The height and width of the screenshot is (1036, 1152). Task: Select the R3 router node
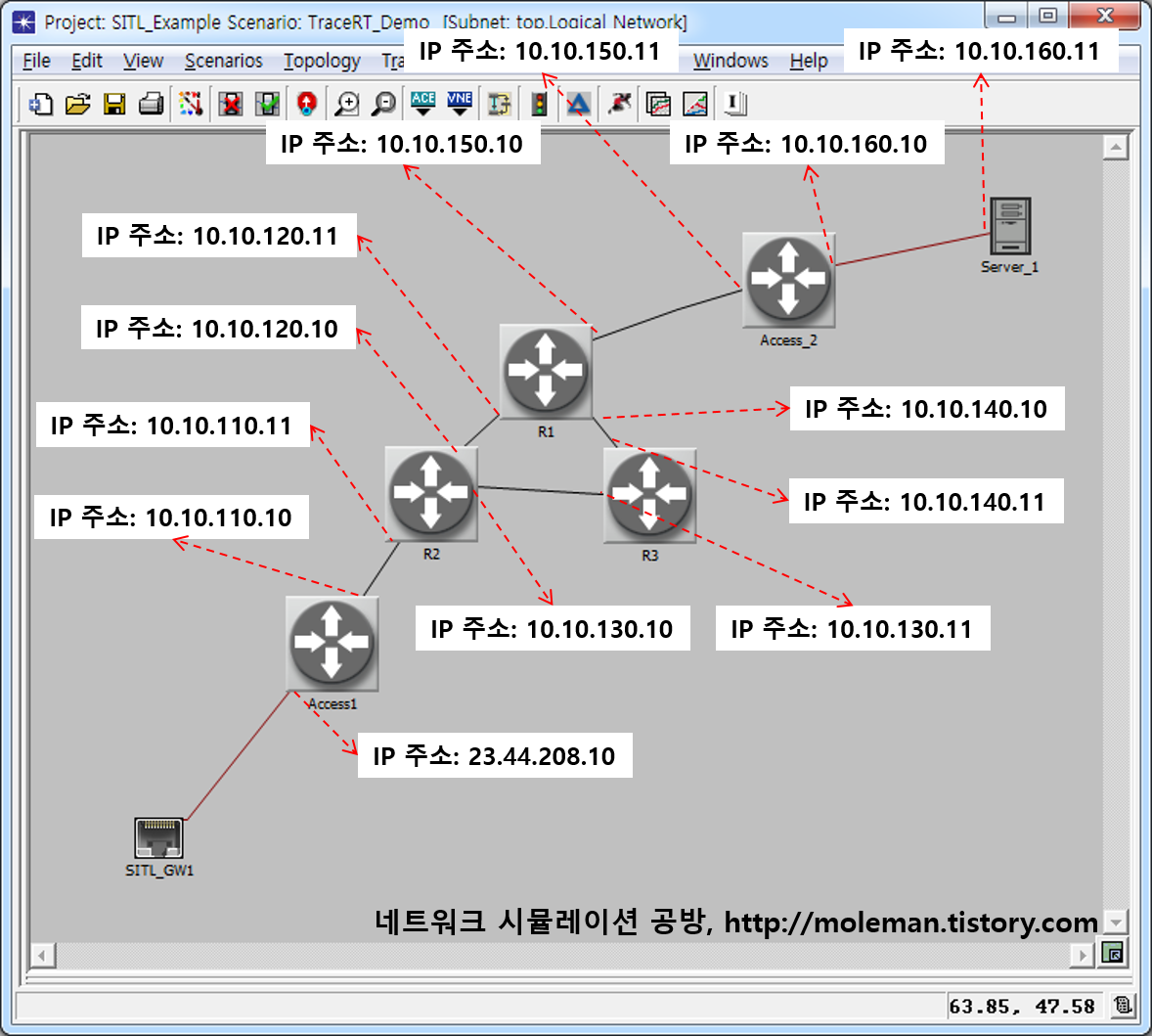(x=649, y=495)
